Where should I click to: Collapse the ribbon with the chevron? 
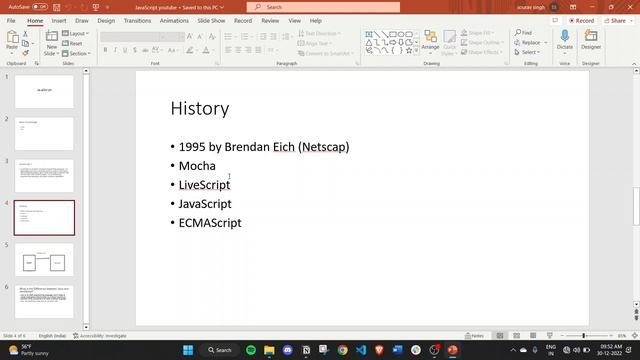pos(634,64)
